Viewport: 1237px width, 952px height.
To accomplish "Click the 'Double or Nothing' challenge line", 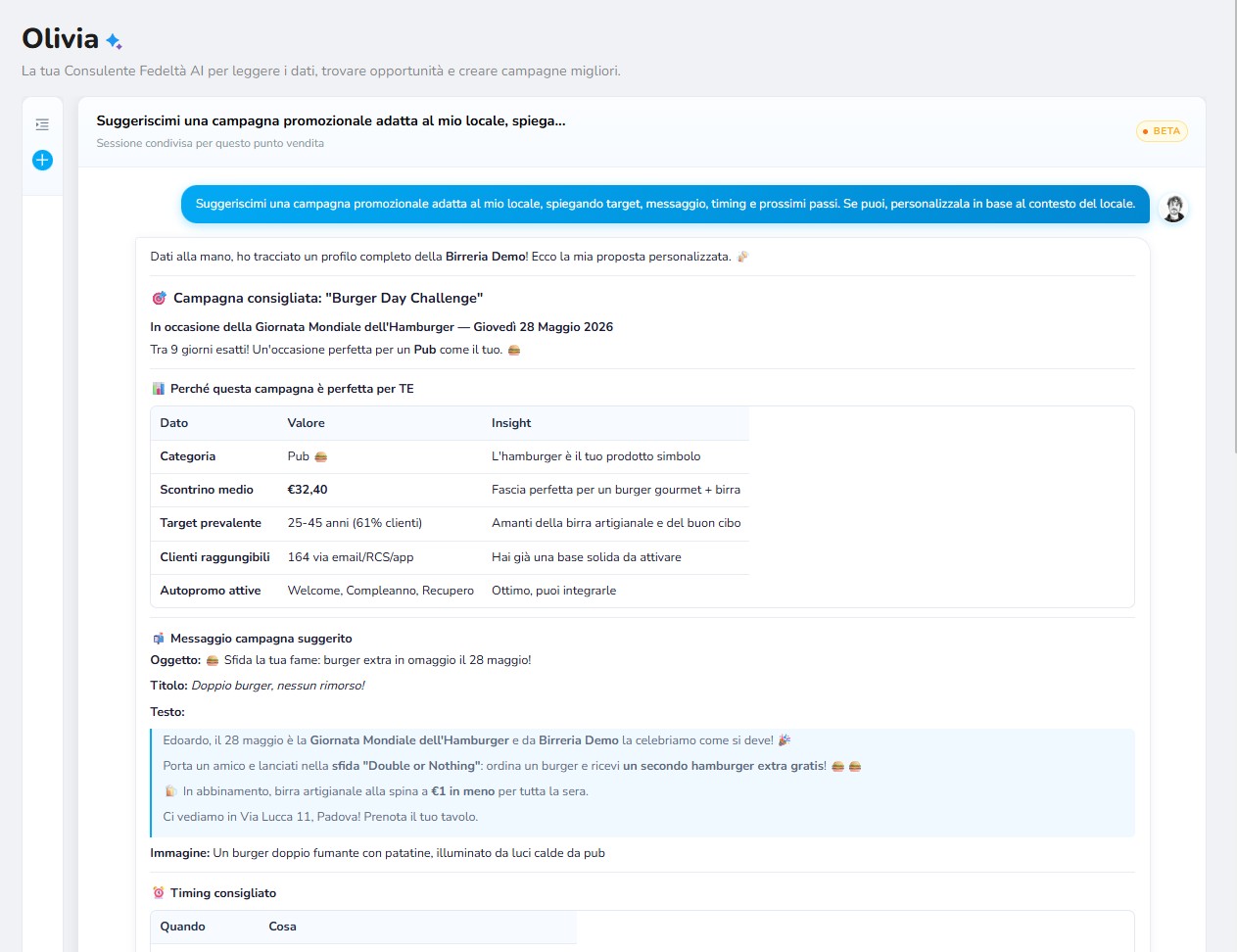I will (x=511, y=766).
